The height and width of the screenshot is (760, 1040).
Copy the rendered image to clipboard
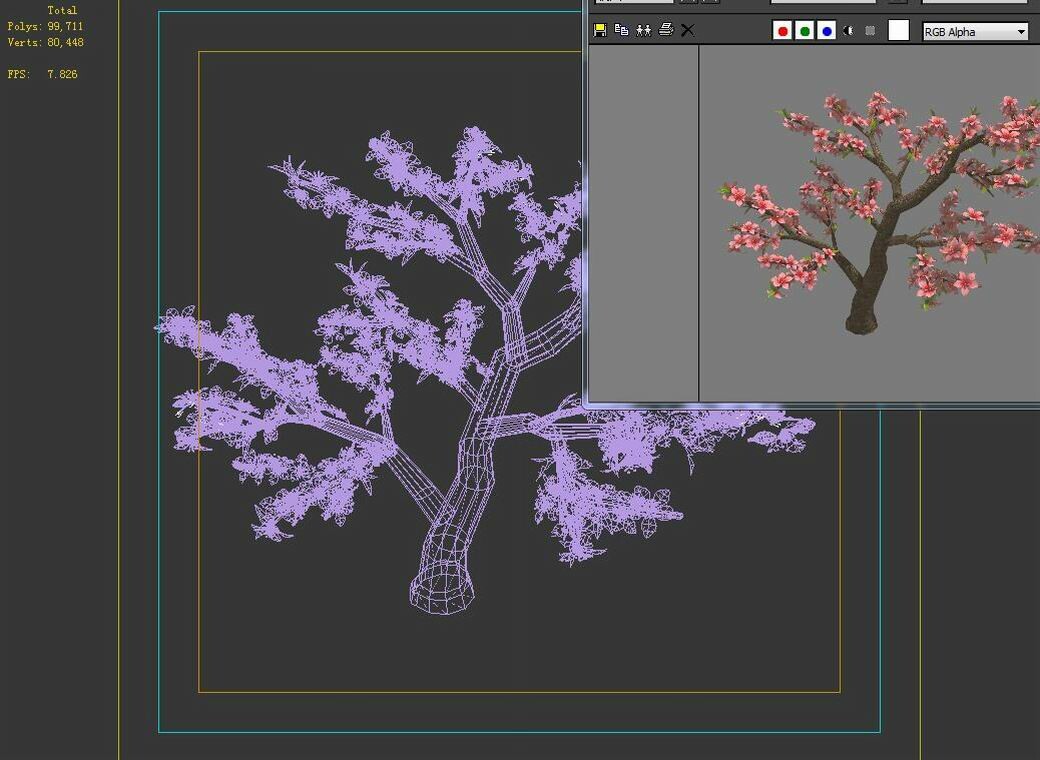pos(621,31)
